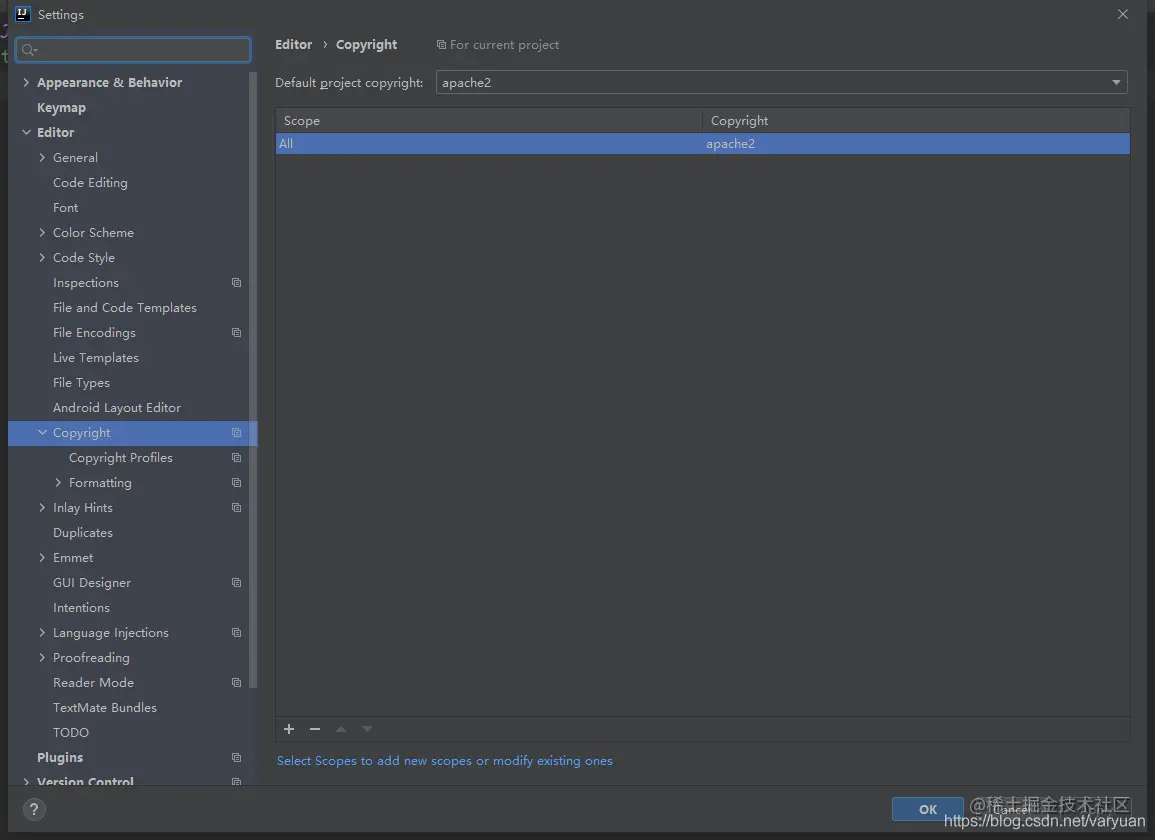Click the move up arrow icon

[x=341, y=729]
